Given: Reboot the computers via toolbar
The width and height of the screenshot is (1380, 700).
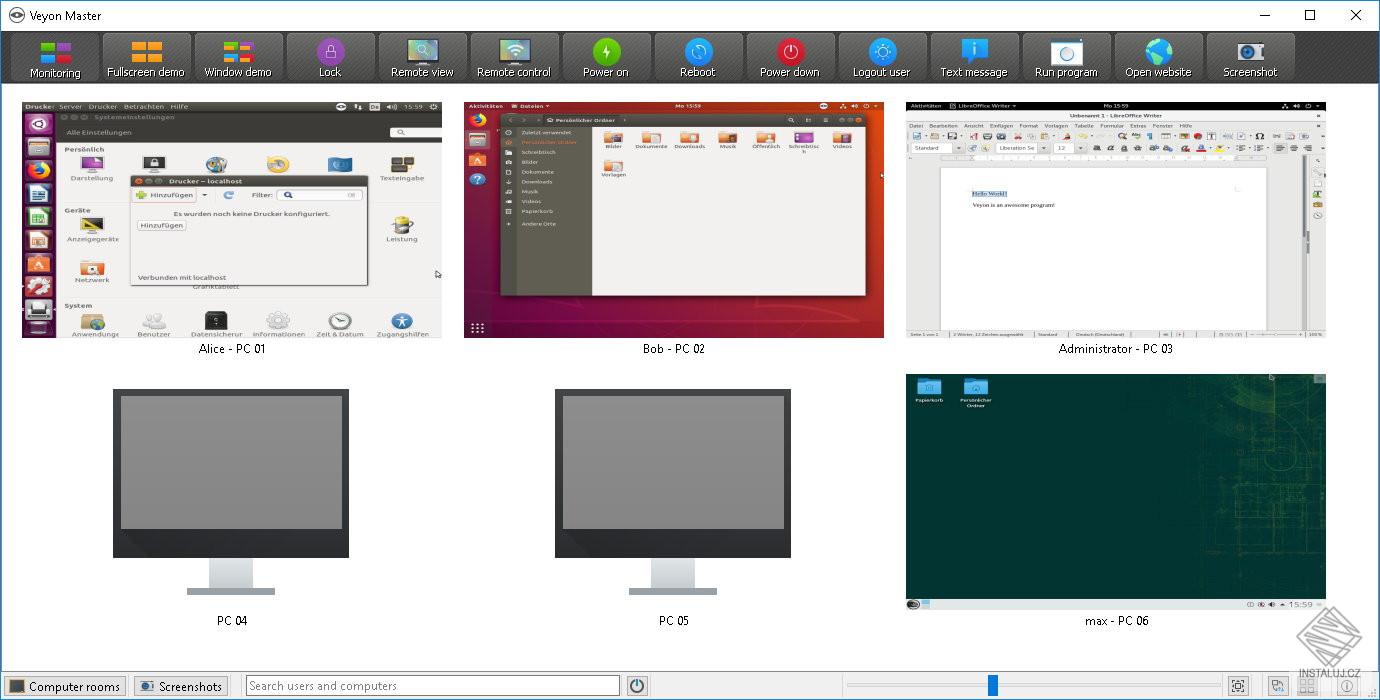Looking at the screenshot, I should click(698, 58).
